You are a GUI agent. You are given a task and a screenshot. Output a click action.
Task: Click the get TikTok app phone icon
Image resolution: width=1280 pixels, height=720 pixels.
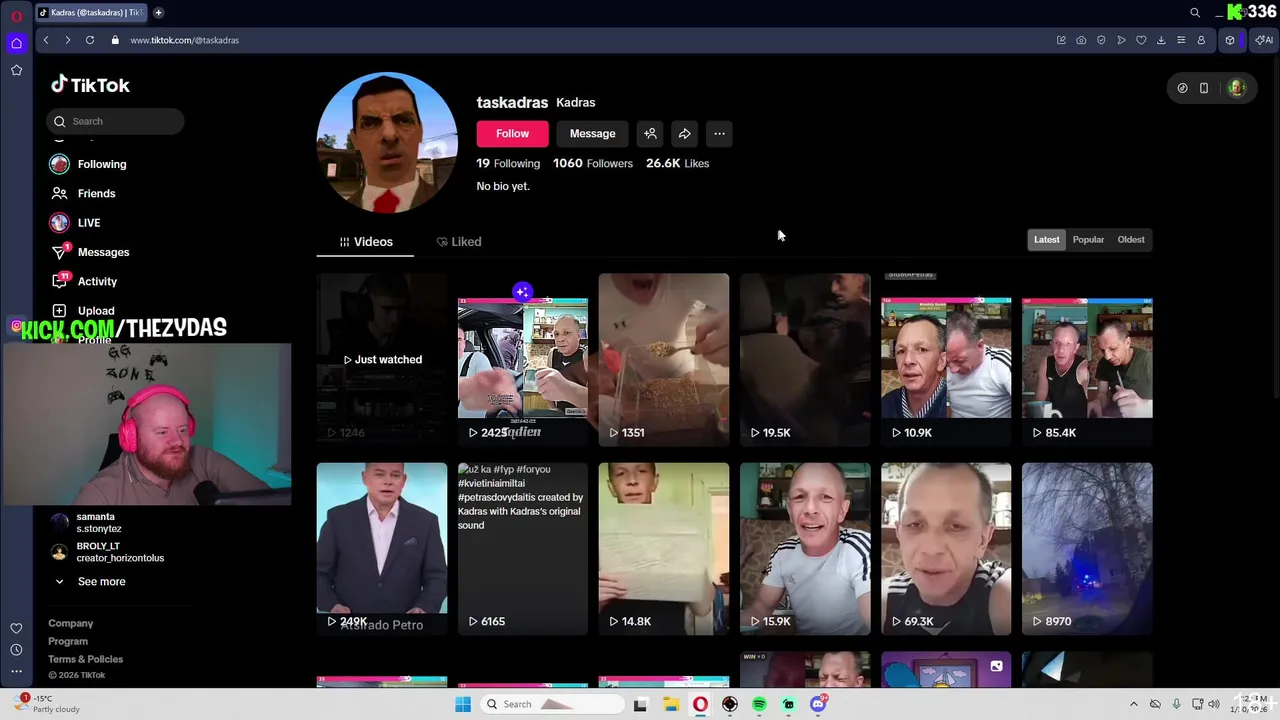pyautogui.click(x=1204, y=88)
